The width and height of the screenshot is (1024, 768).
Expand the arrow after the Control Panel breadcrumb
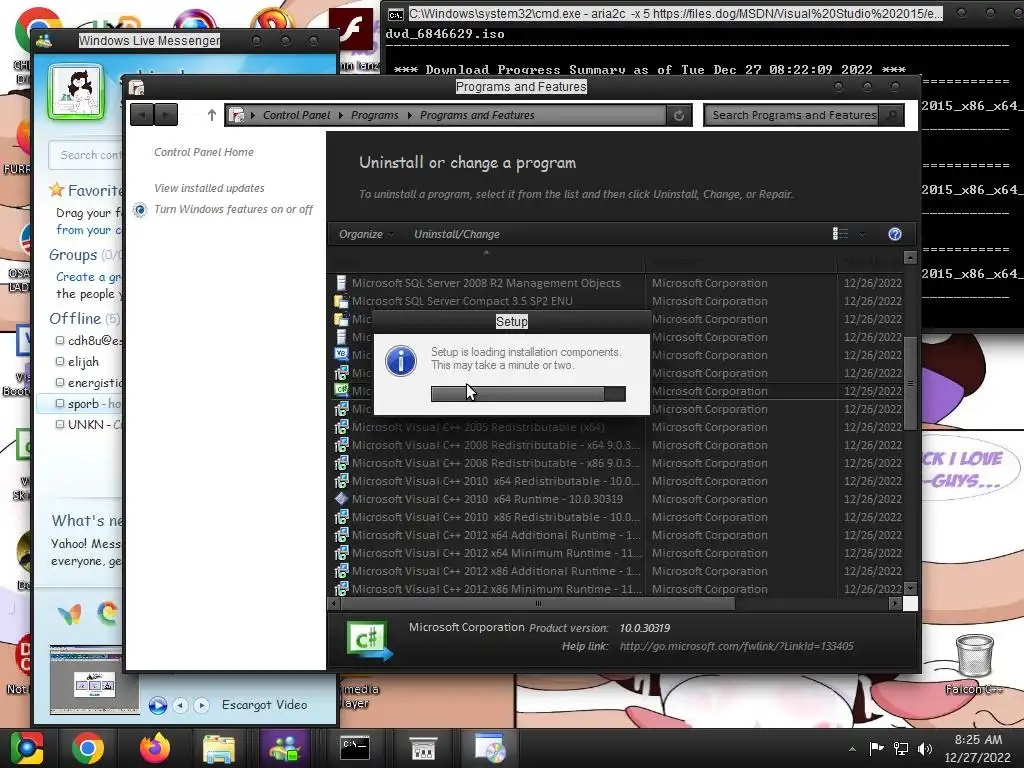[341, 116]
